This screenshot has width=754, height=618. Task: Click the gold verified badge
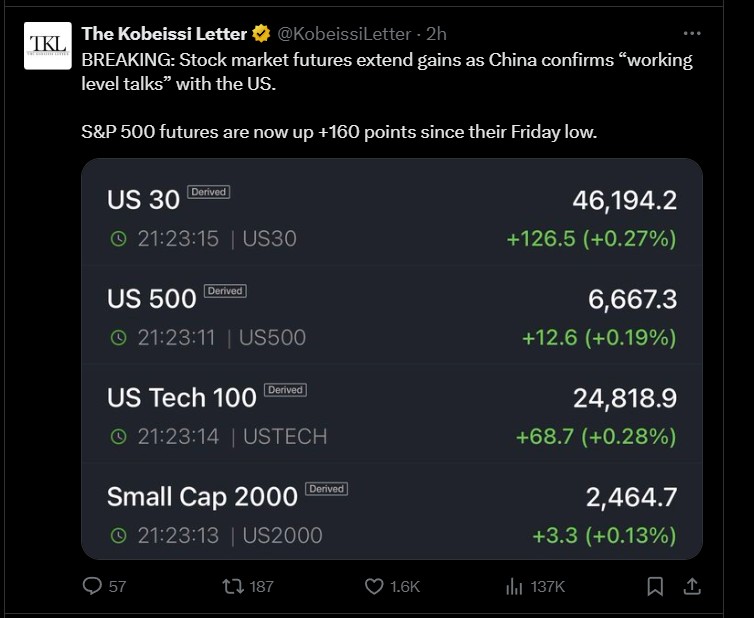261,34
